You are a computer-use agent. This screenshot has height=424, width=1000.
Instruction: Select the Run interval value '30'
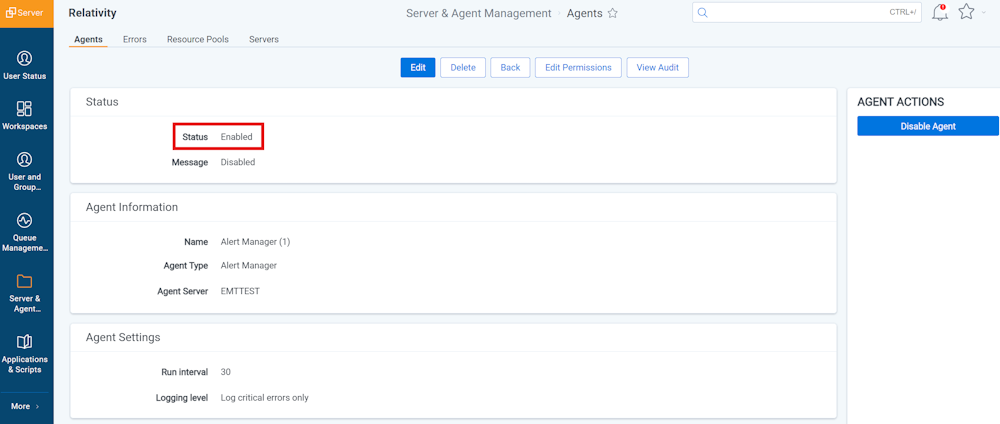226,372
